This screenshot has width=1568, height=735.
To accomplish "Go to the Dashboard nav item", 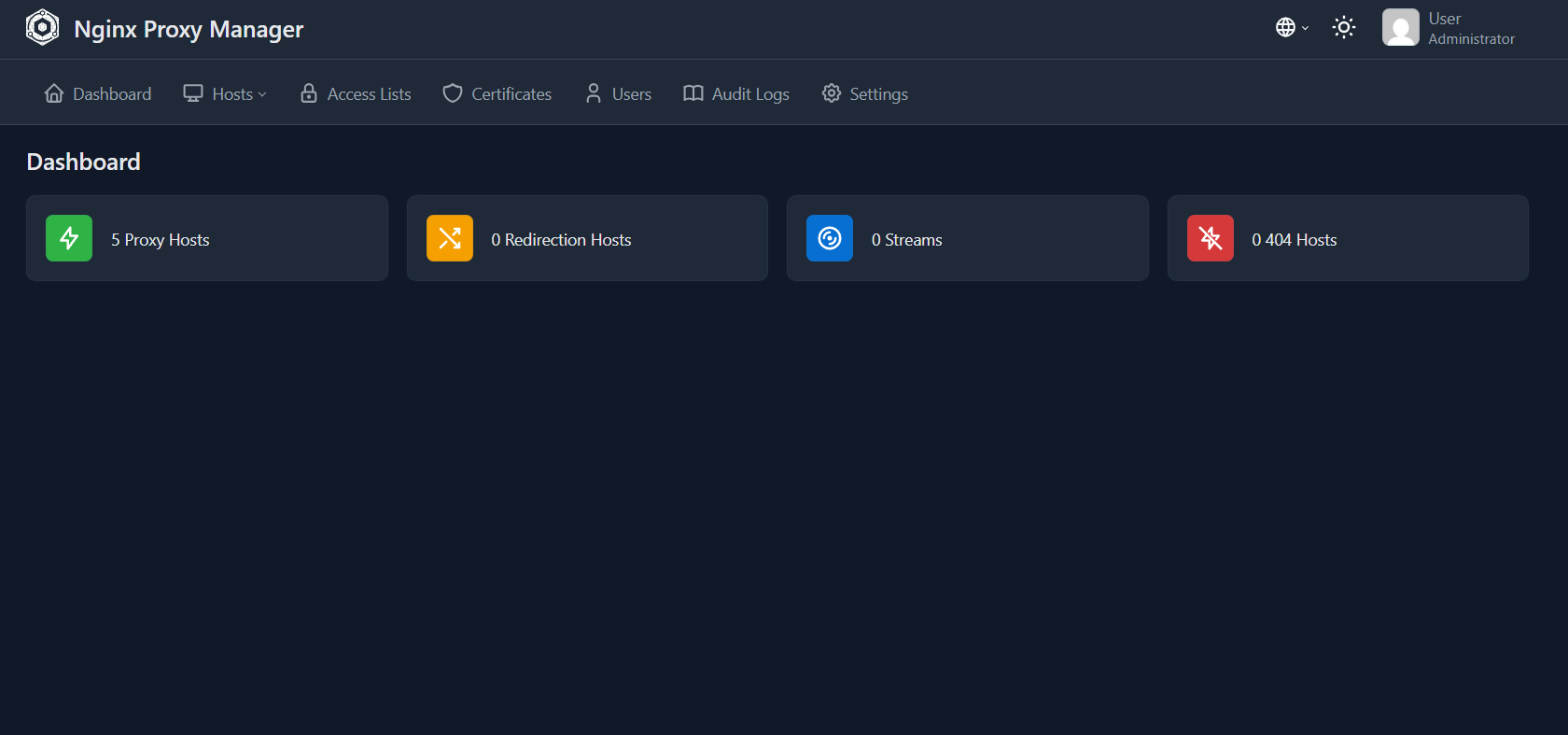I will tap(98, 93).
